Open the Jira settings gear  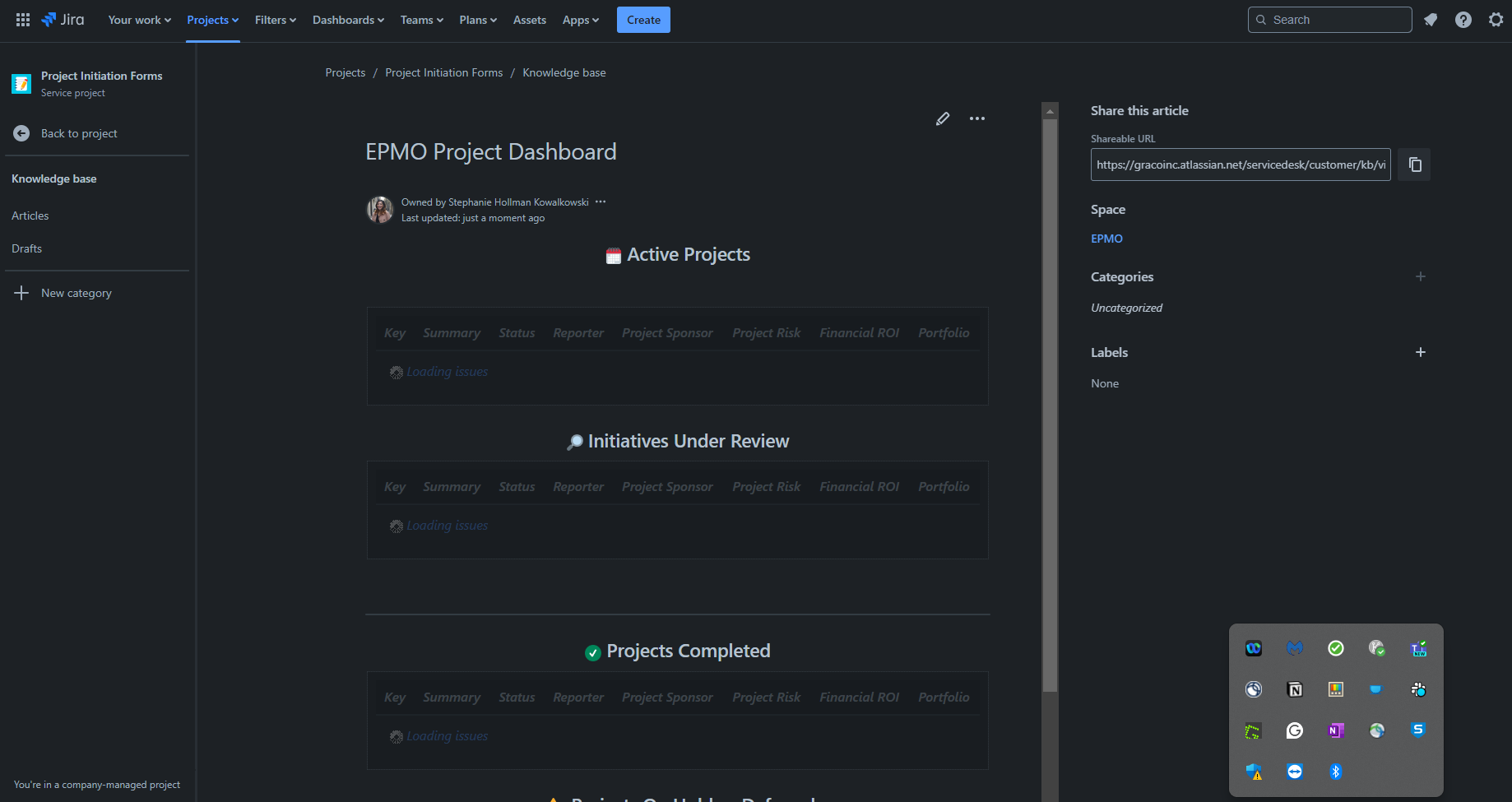[1496, 20]
